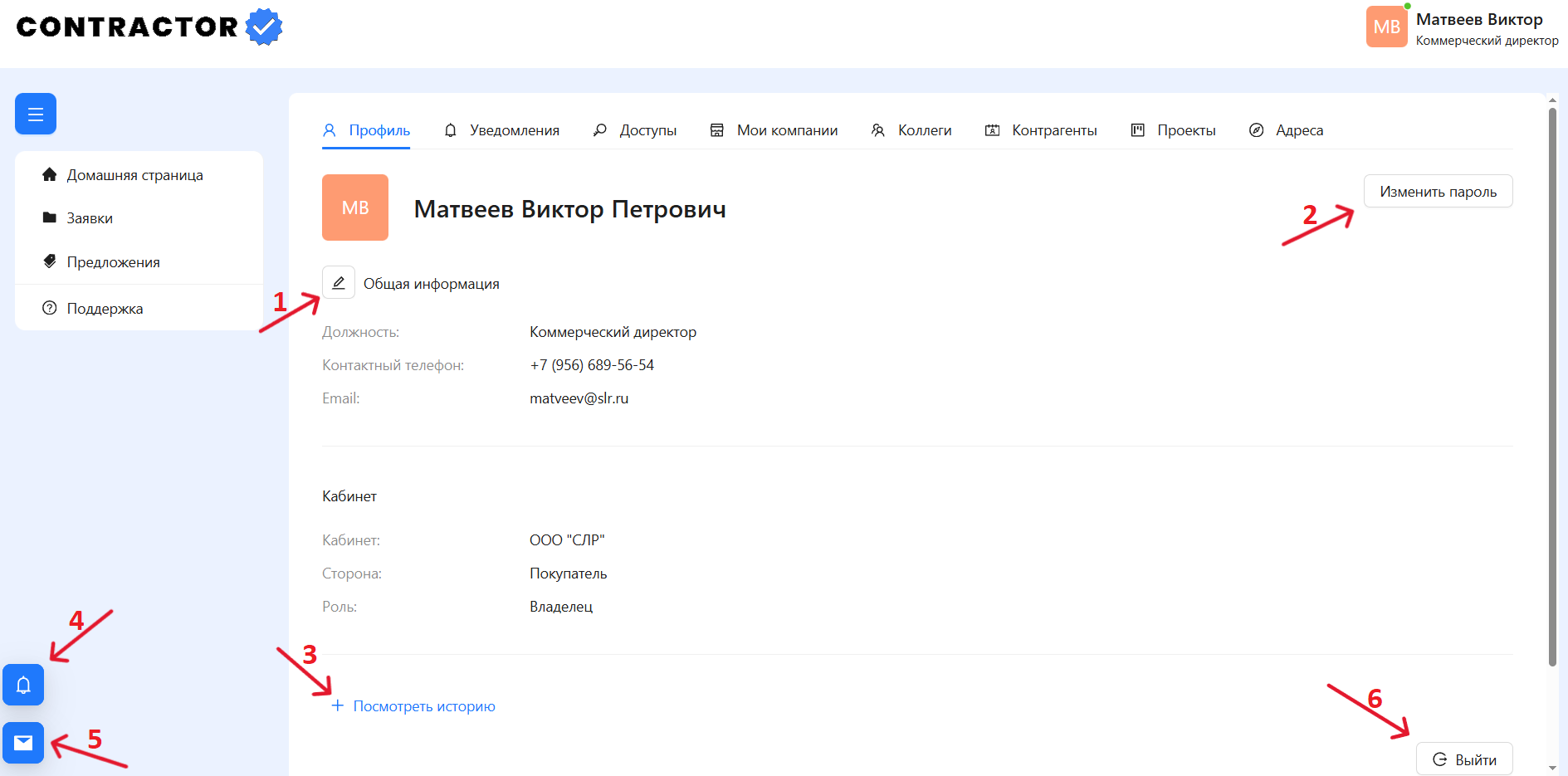Image resolution: width=1568 pixels, height=776 pixels.
Task: Click the CONTRACTOR logo checkmark badge
Action: point(264,27)
